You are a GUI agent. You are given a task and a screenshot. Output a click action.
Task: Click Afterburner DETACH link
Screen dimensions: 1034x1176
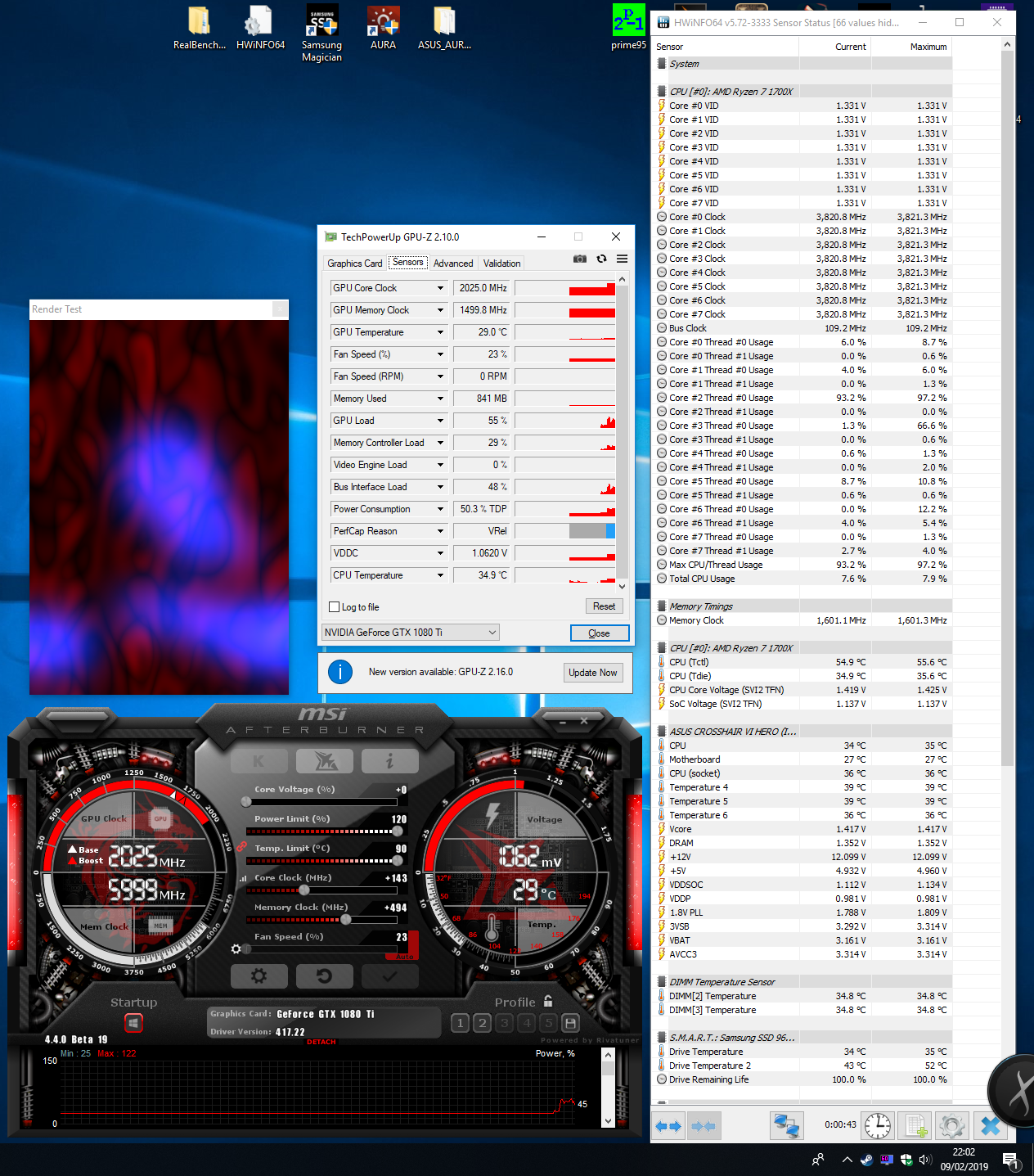tap(321, 1042)
